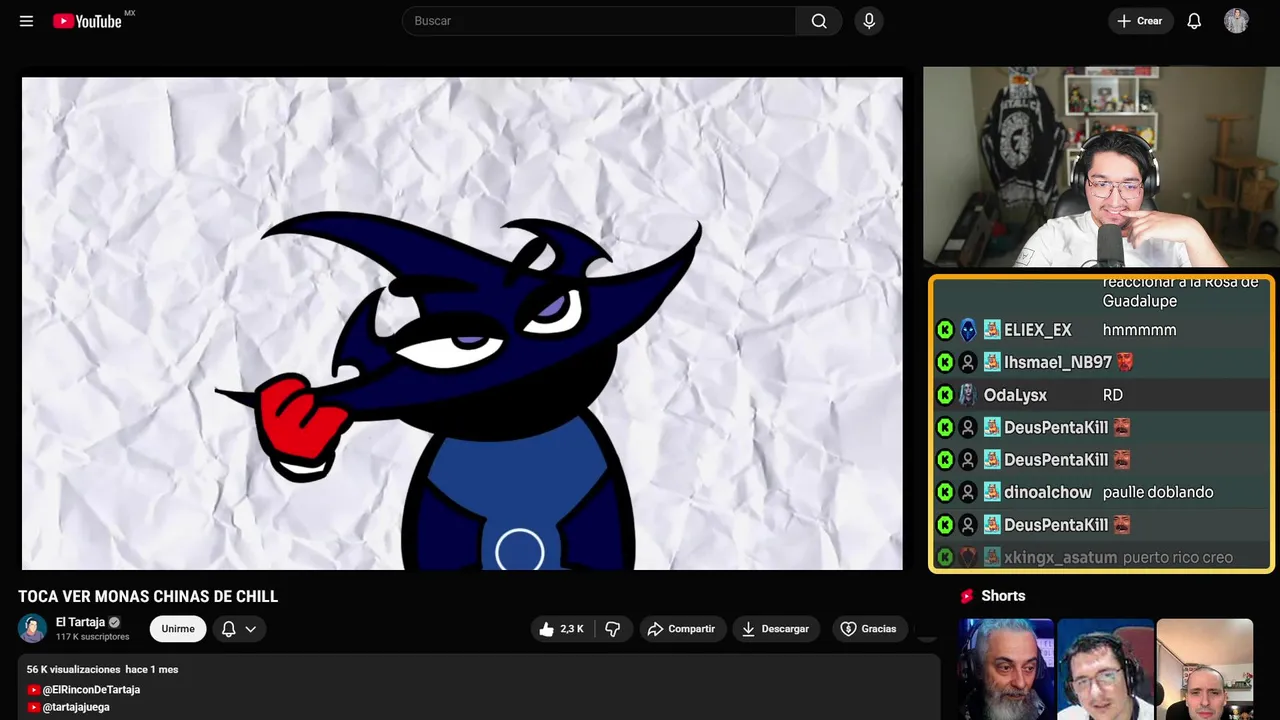
Task: Open El Tartaja channel name link
Action: pos(80,622)
